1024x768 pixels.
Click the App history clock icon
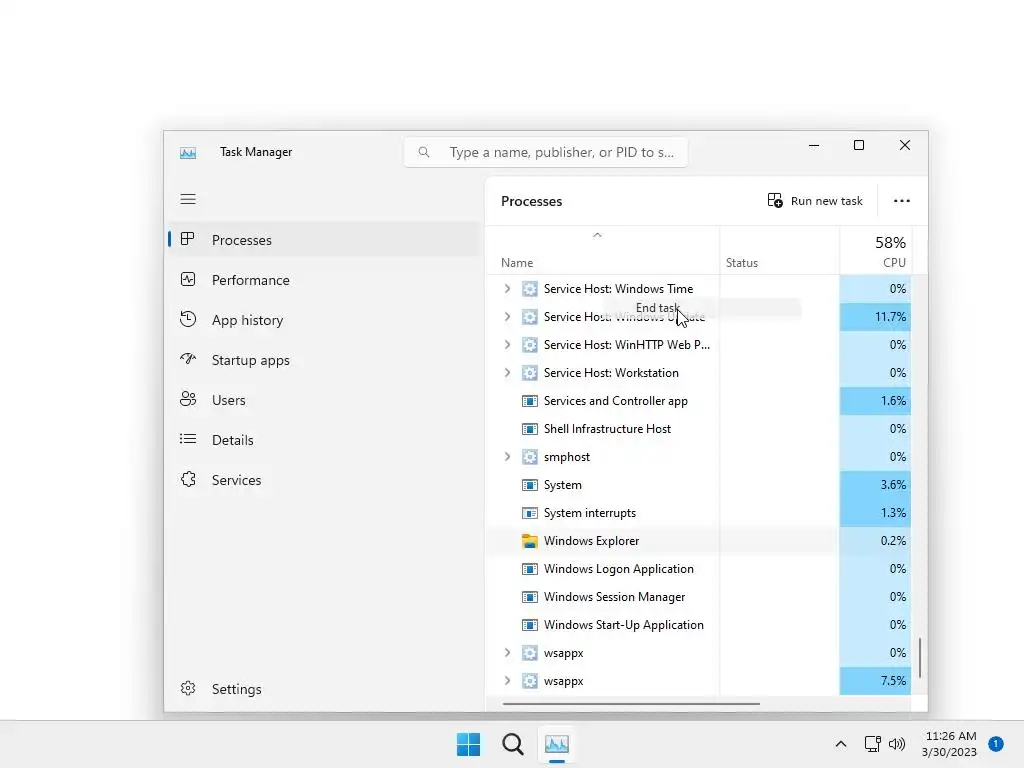(x=188, y=319)
